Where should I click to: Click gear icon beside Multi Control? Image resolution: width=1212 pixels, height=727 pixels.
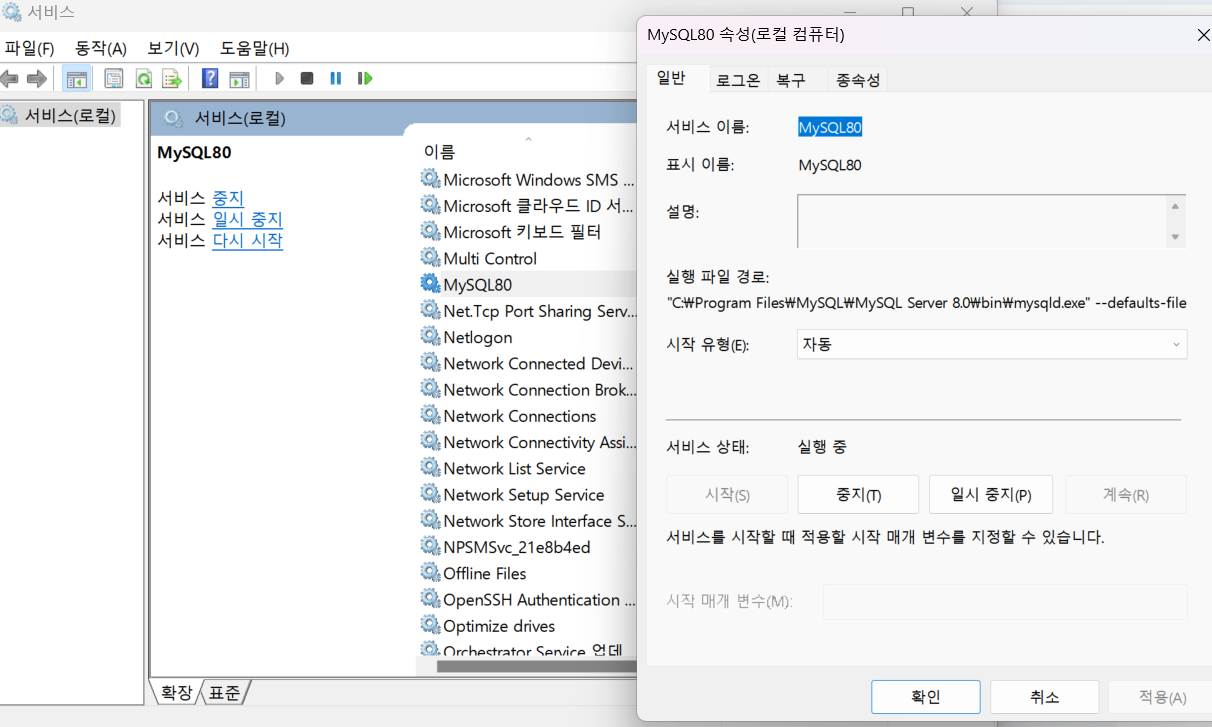(x=430, y=258)
